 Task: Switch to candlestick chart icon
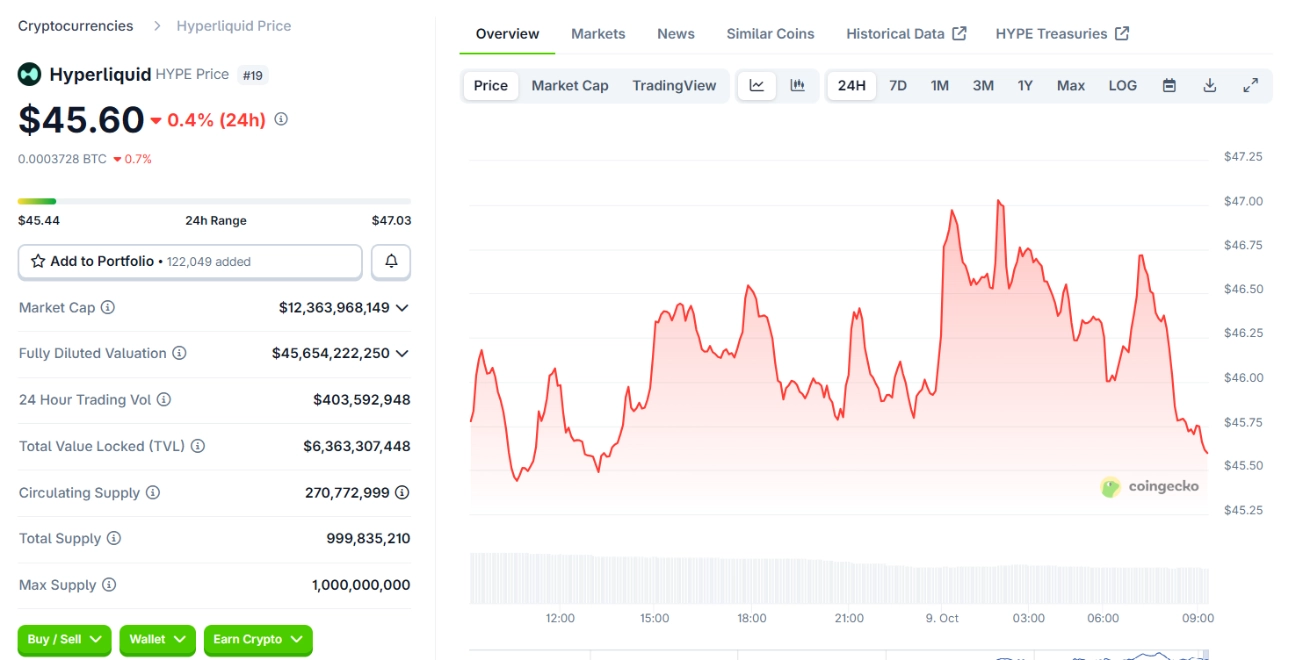(797, 86)
